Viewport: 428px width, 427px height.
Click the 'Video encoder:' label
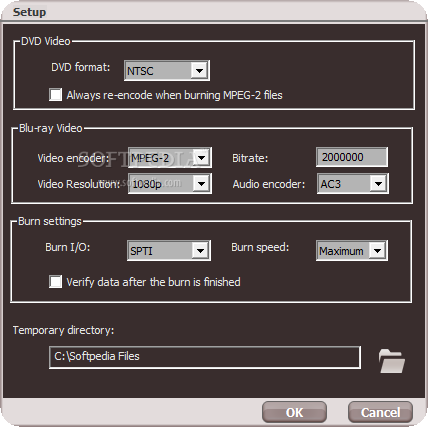coord(73,158)
